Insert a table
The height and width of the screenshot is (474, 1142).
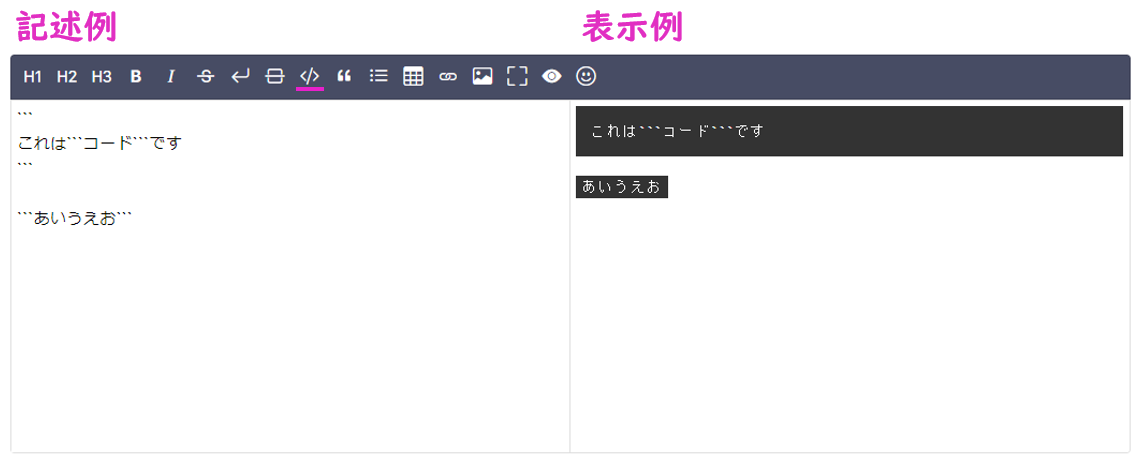click(x=413, y=76)
